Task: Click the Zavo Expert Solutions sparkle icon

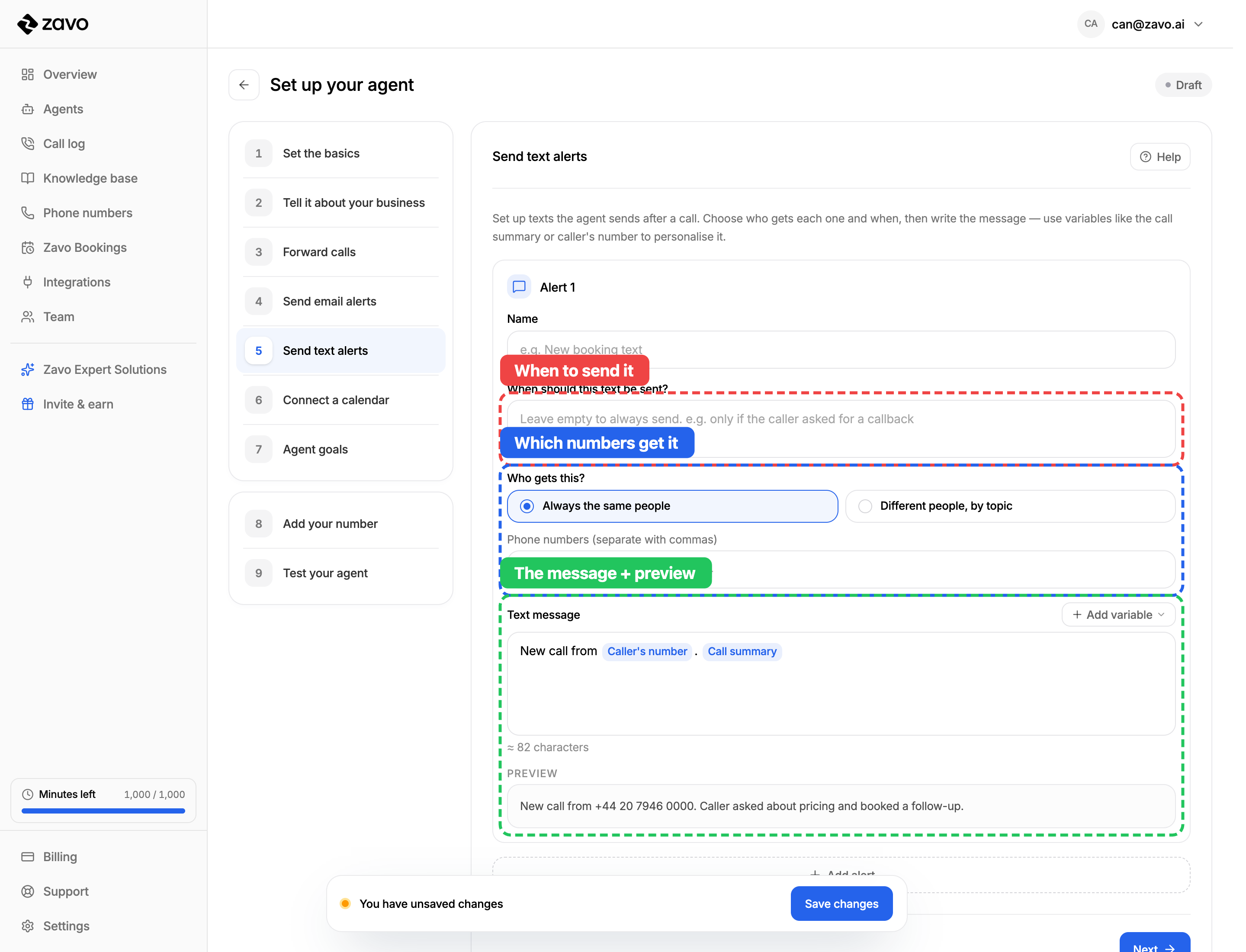Action: [28, 370]
